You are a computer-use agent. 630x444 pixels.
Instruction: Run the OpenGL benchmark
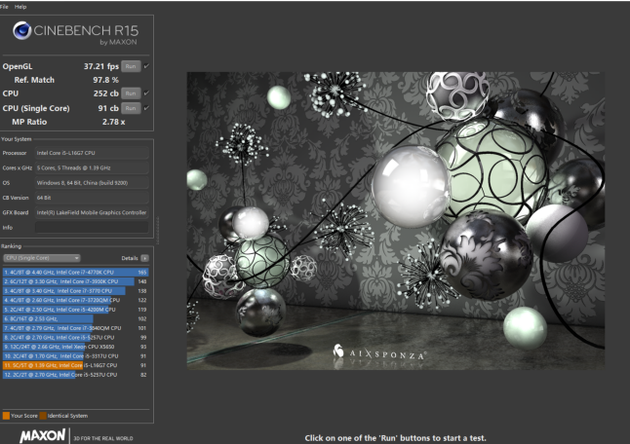pos(130,66)
